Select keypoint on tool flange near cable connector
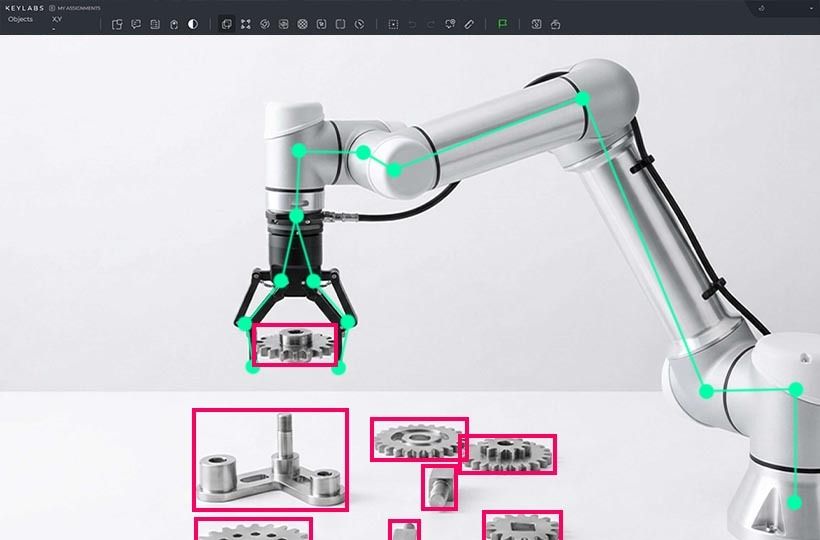Image resolution: width=820 pixels, height=540 pixels. [297, 215]
